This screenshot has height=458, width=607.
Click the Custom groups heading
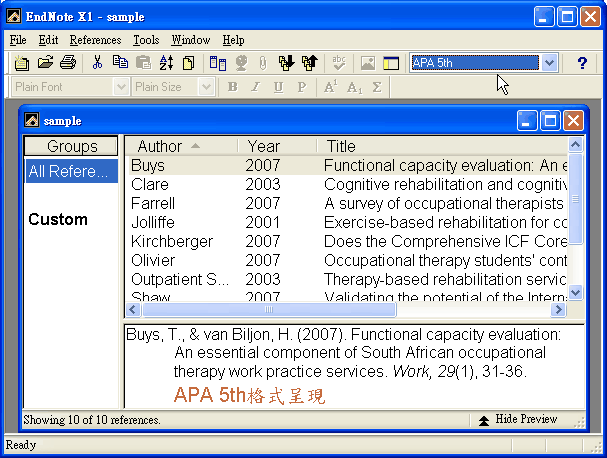pos(58,220)
